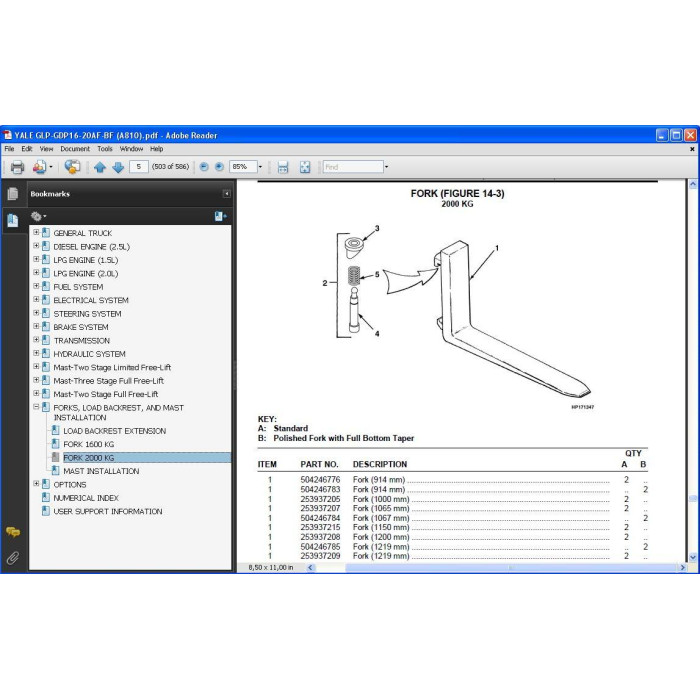Click the page size 8,50 x 11,00 in
Image resolution: width=700 pixels, height=700 pixels.
tap(271, 567)
